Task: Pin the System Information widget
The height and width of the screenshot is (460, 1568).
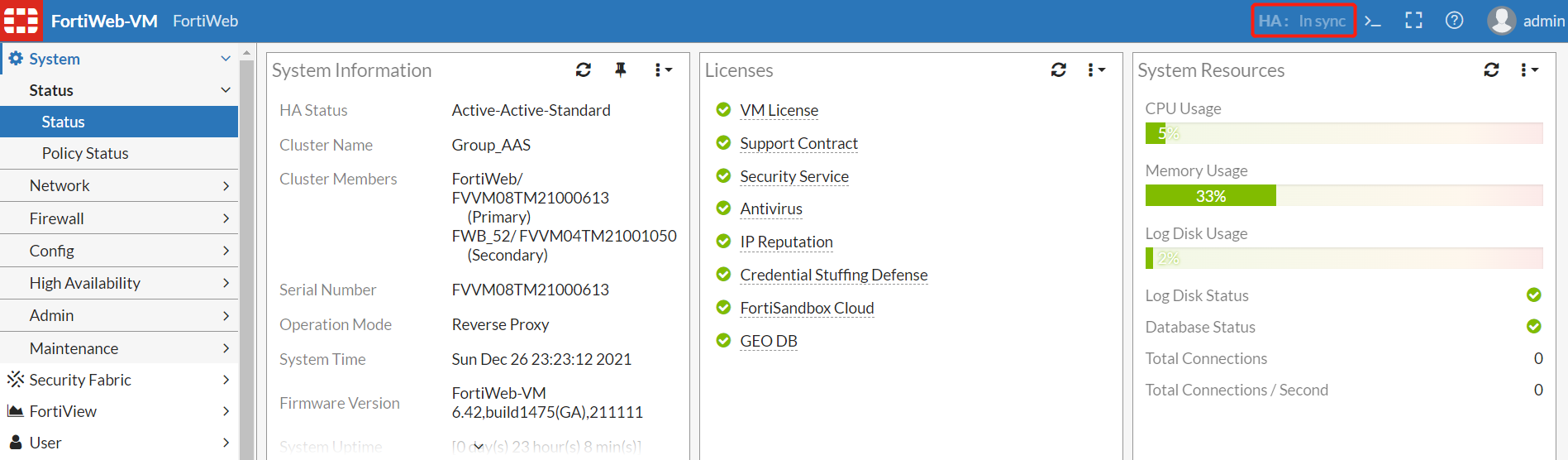Action: coord(621,70)
